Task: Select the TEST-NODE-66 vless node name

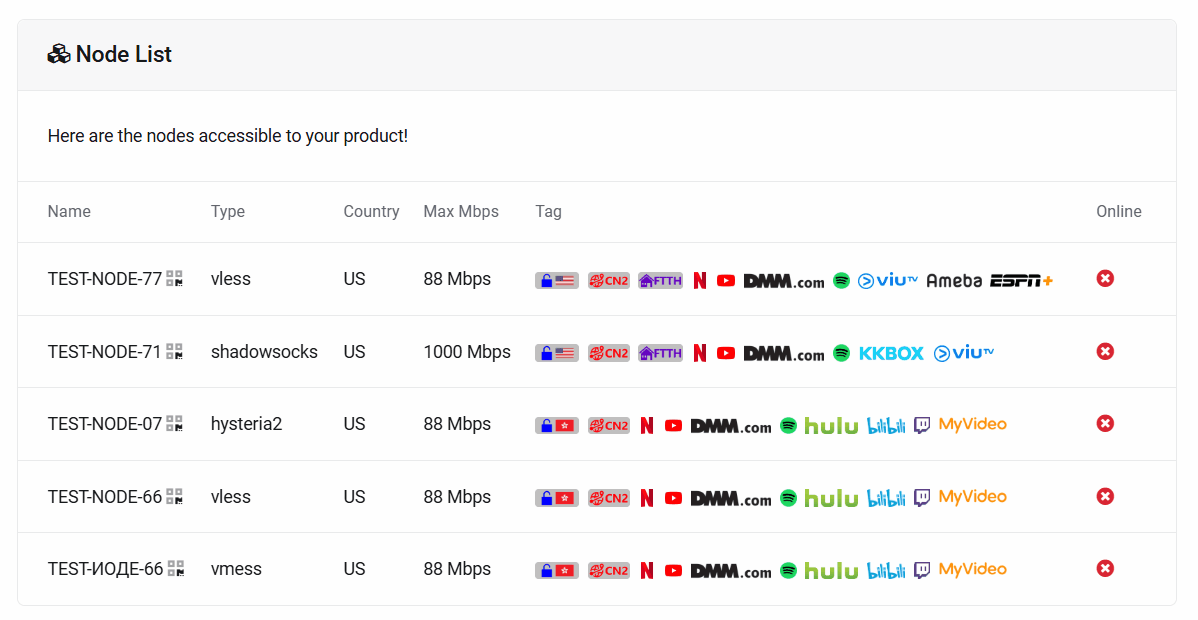Action: pos(104,497)
